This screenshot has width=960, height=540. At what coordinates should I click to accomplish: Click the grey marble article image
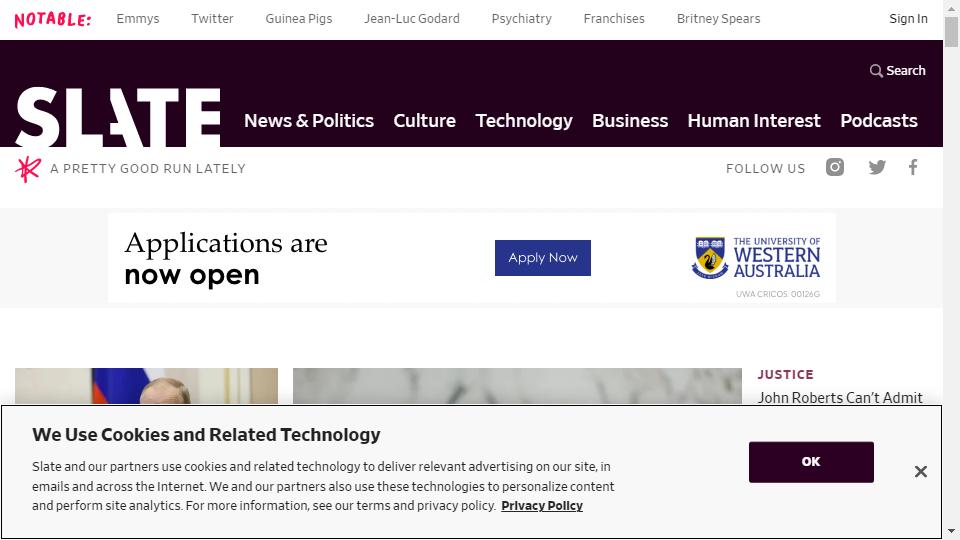517,386
